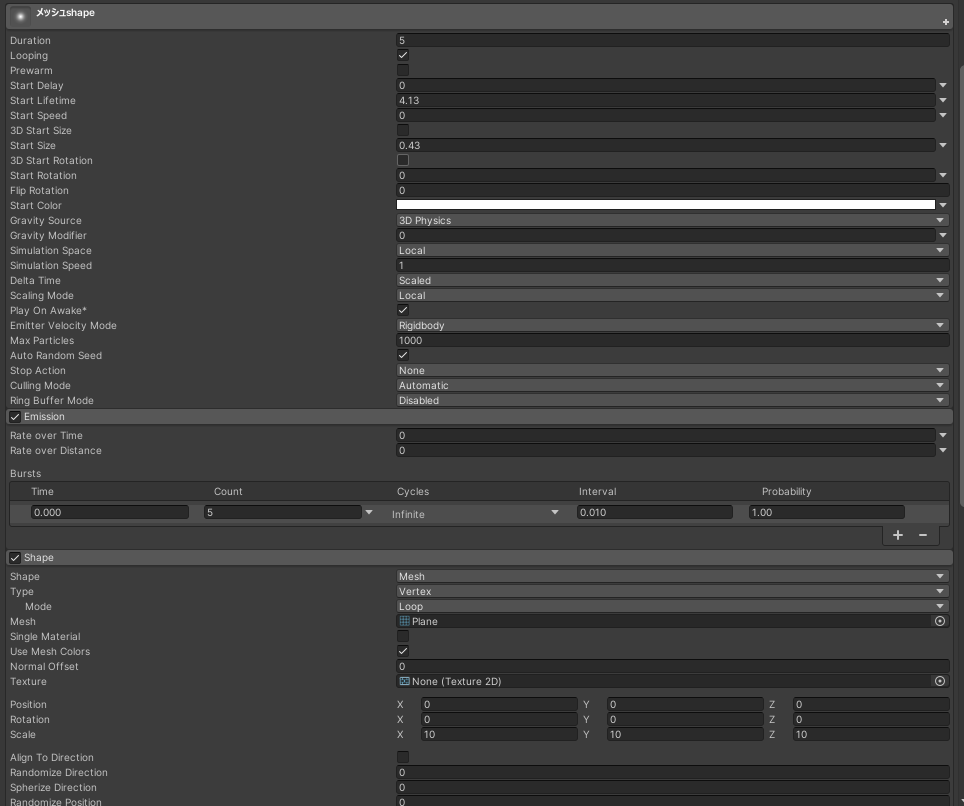Click the Simulation Speed field
The image size is (964, 806).
(x=673, y=265)
